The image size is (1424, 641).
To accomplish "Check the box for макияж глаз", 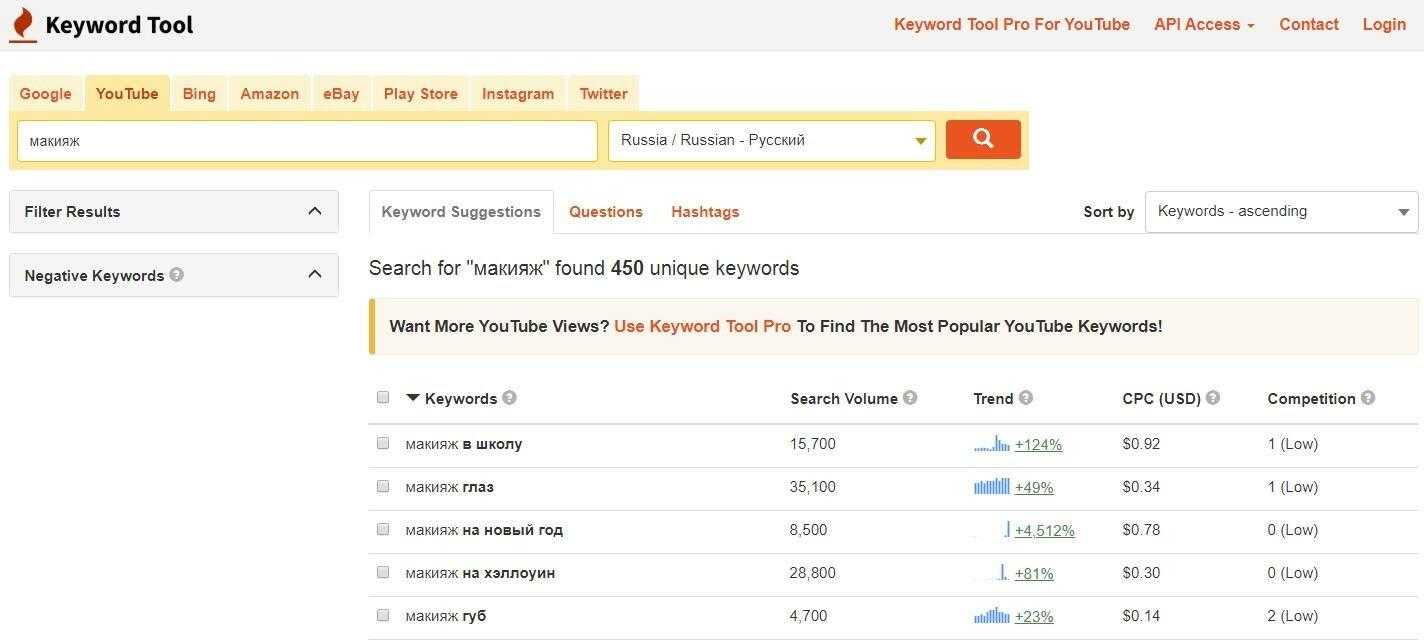I will [383, 487].
